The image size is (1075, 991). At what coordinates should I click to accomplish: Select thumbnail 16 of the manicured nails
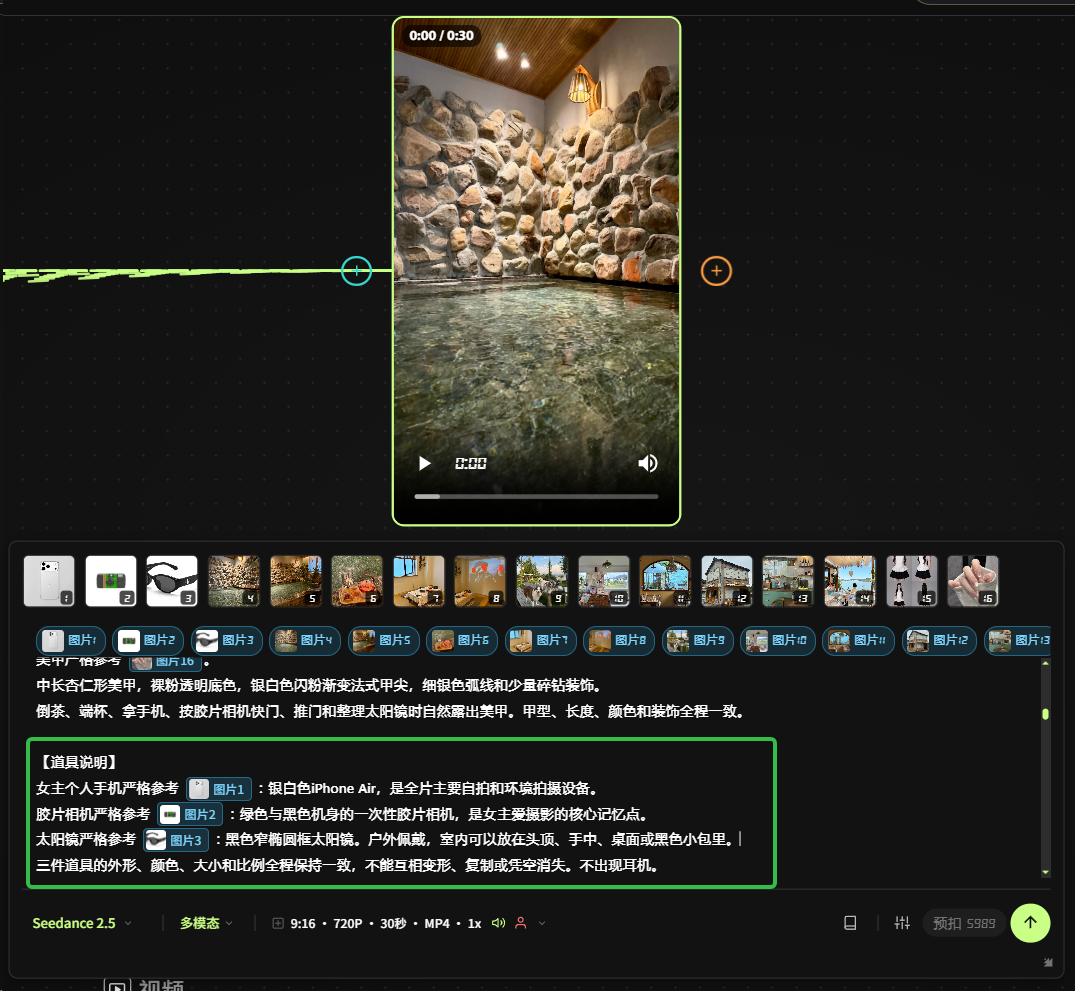pos(973,581)
